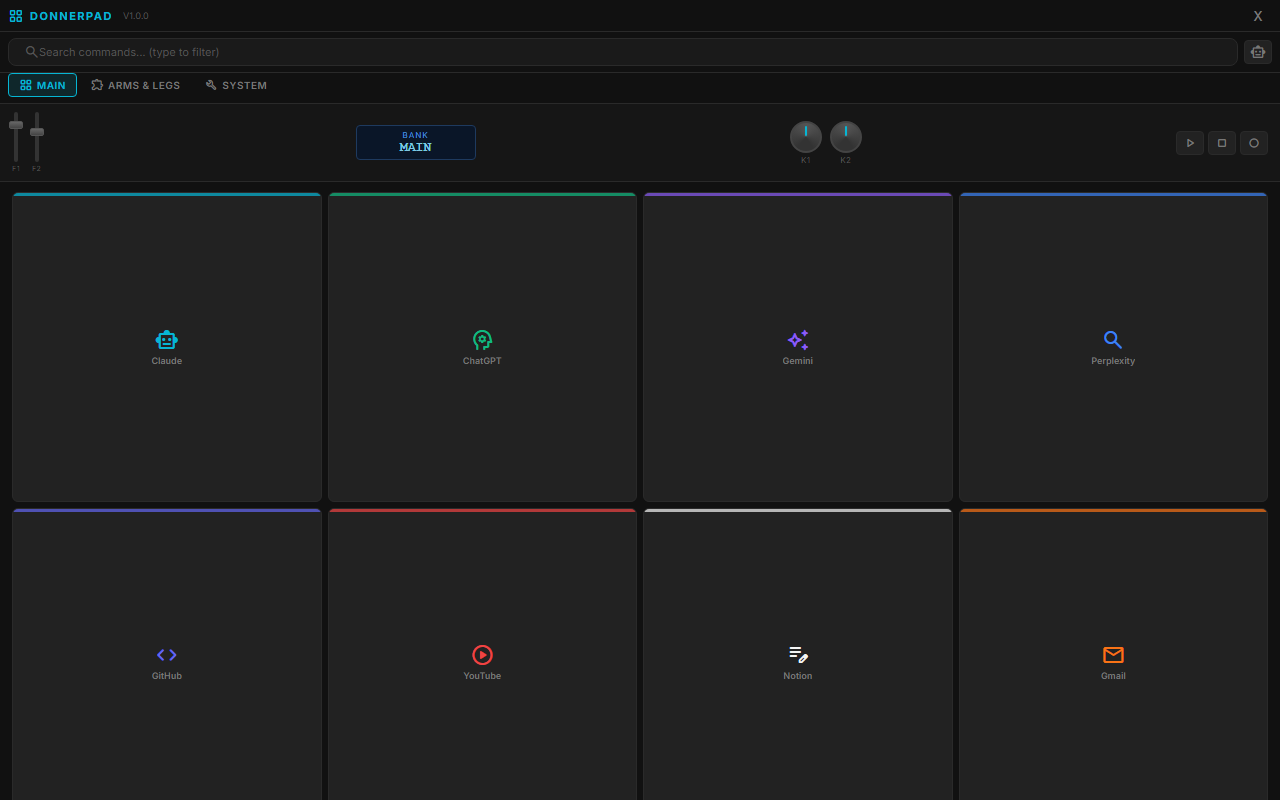Switch to the Main tab

[x=43, y=85]
